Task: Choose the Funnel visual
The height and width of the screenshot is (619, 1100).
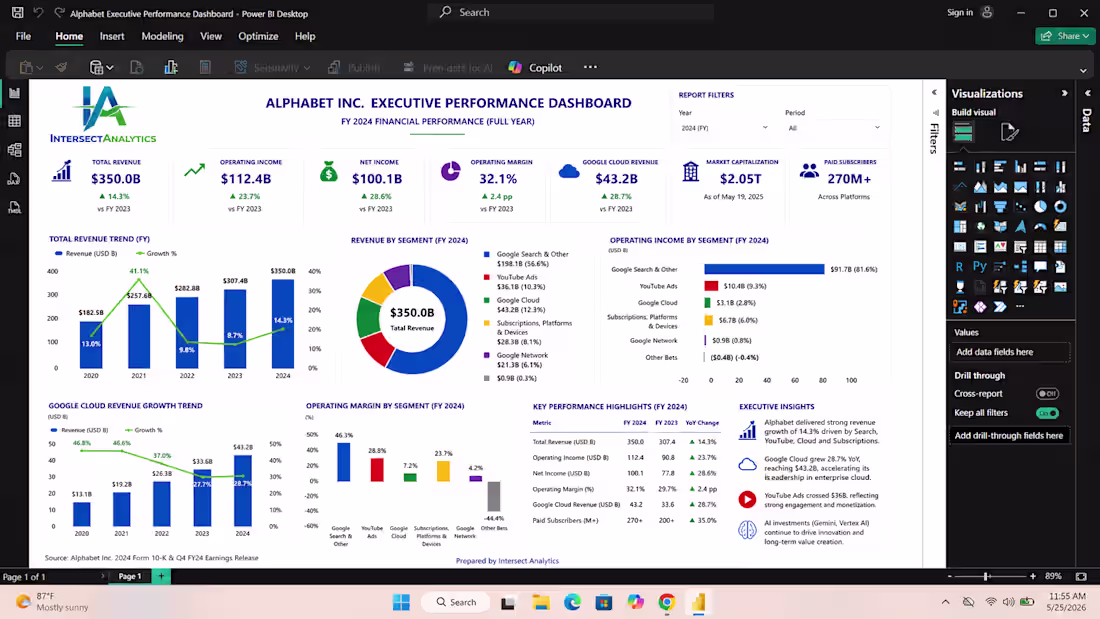Action: [1000, 207]
